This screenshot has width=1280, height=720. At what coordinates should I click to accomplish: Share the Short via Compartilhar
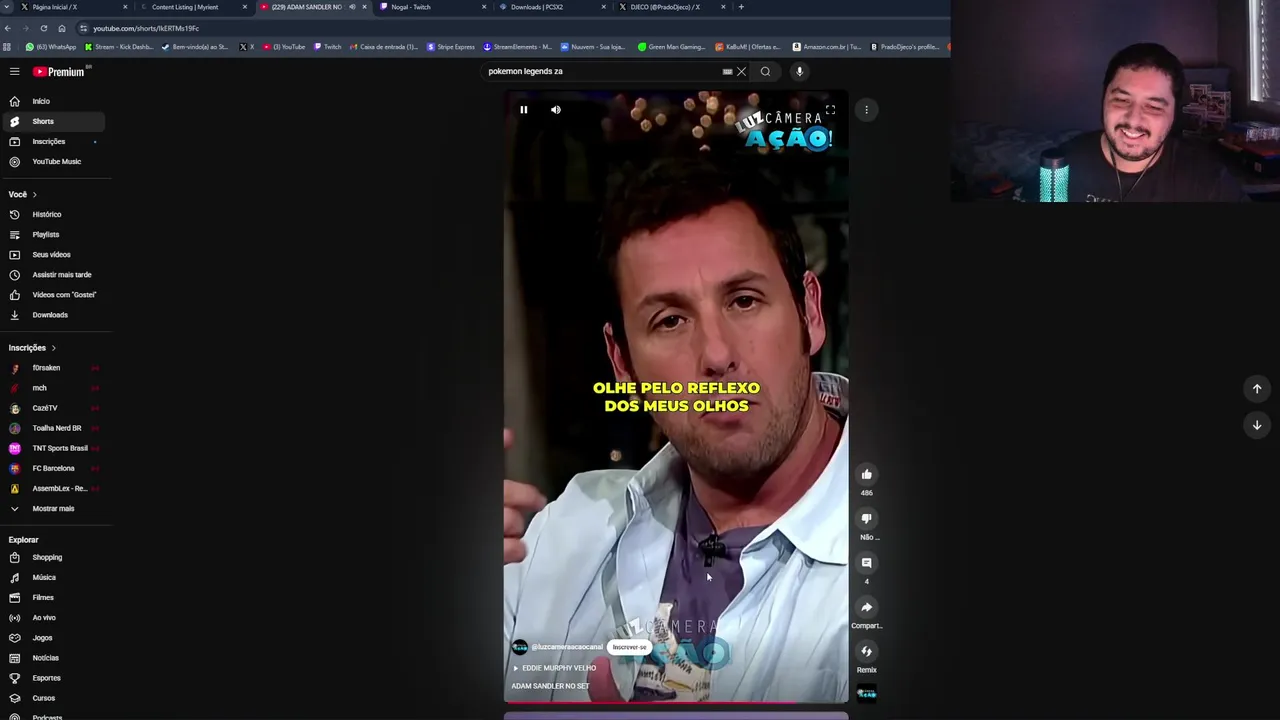pyautogui.click(x=867, y=607)
